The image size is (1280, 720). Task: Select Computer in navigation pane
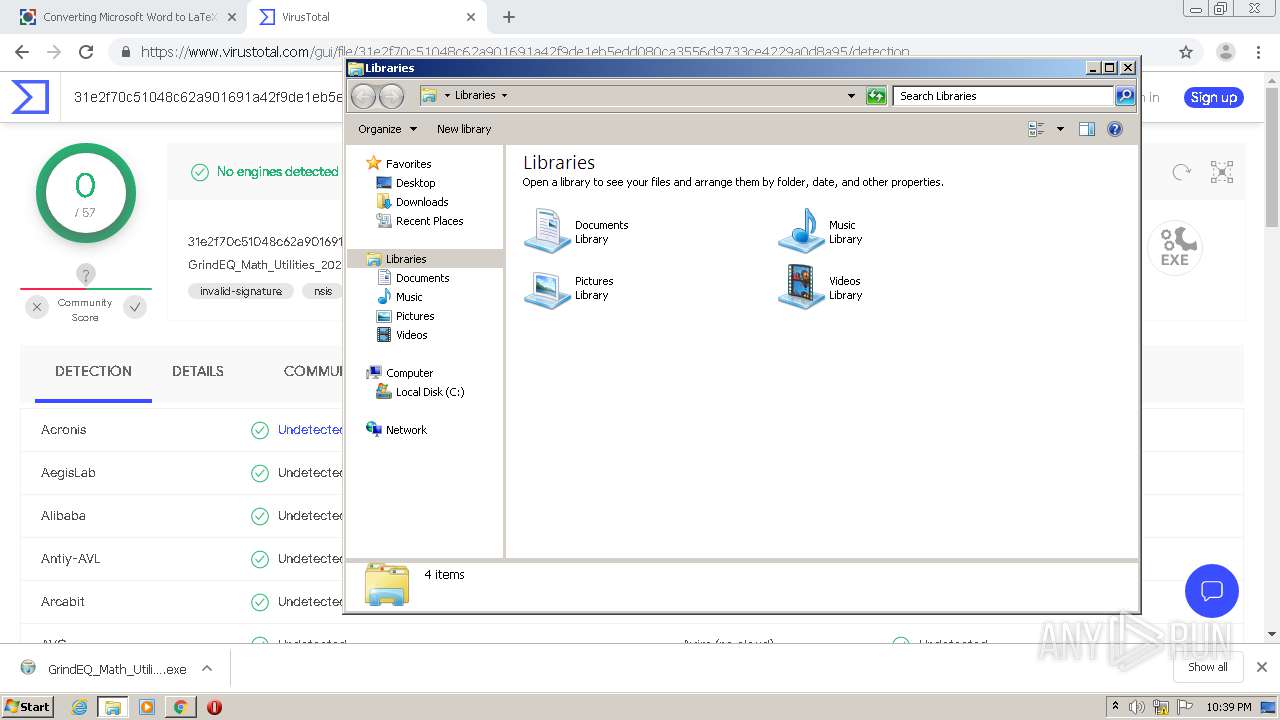pos(409,373)
